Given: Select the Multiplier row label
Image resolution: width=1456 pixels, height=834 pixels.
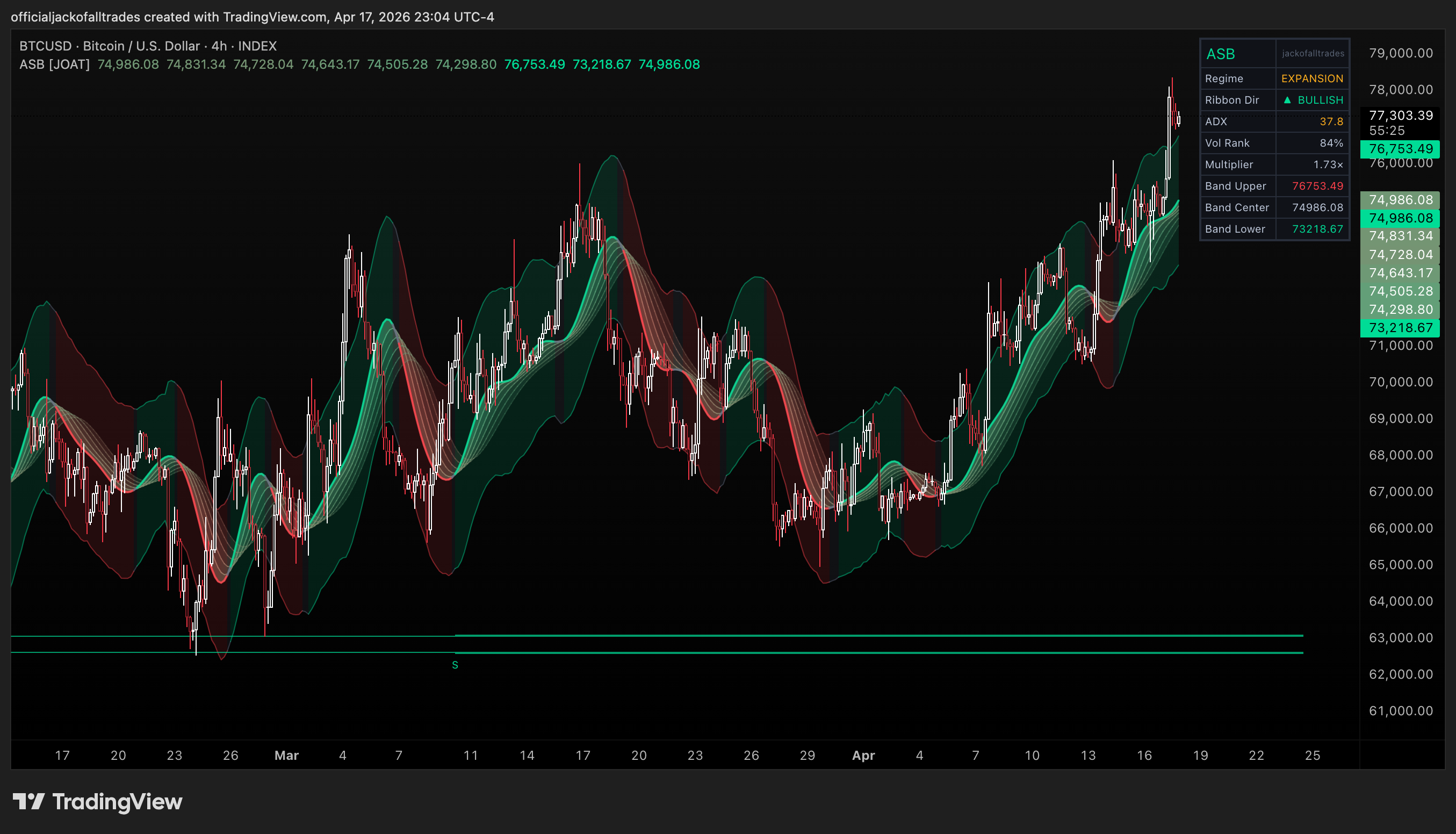Looking at the screenshot, I should tap(1229, 164).
